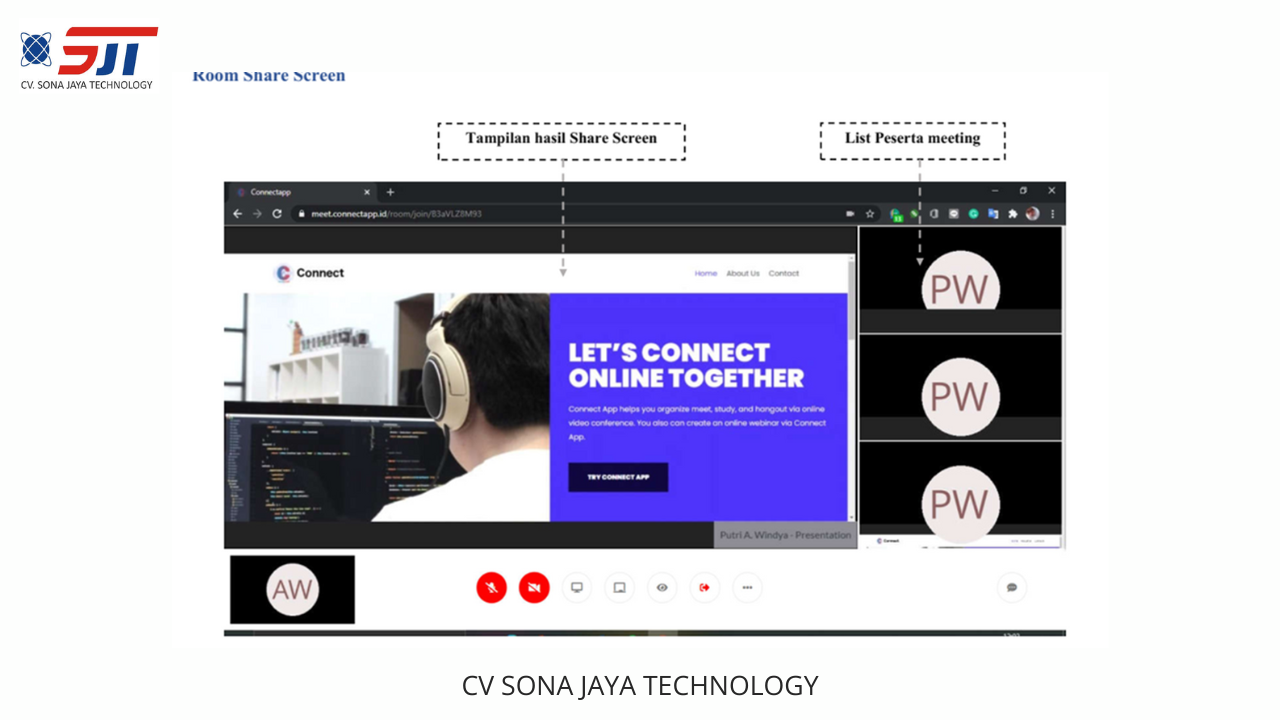Click the browser back arrow

click(238, 214)
